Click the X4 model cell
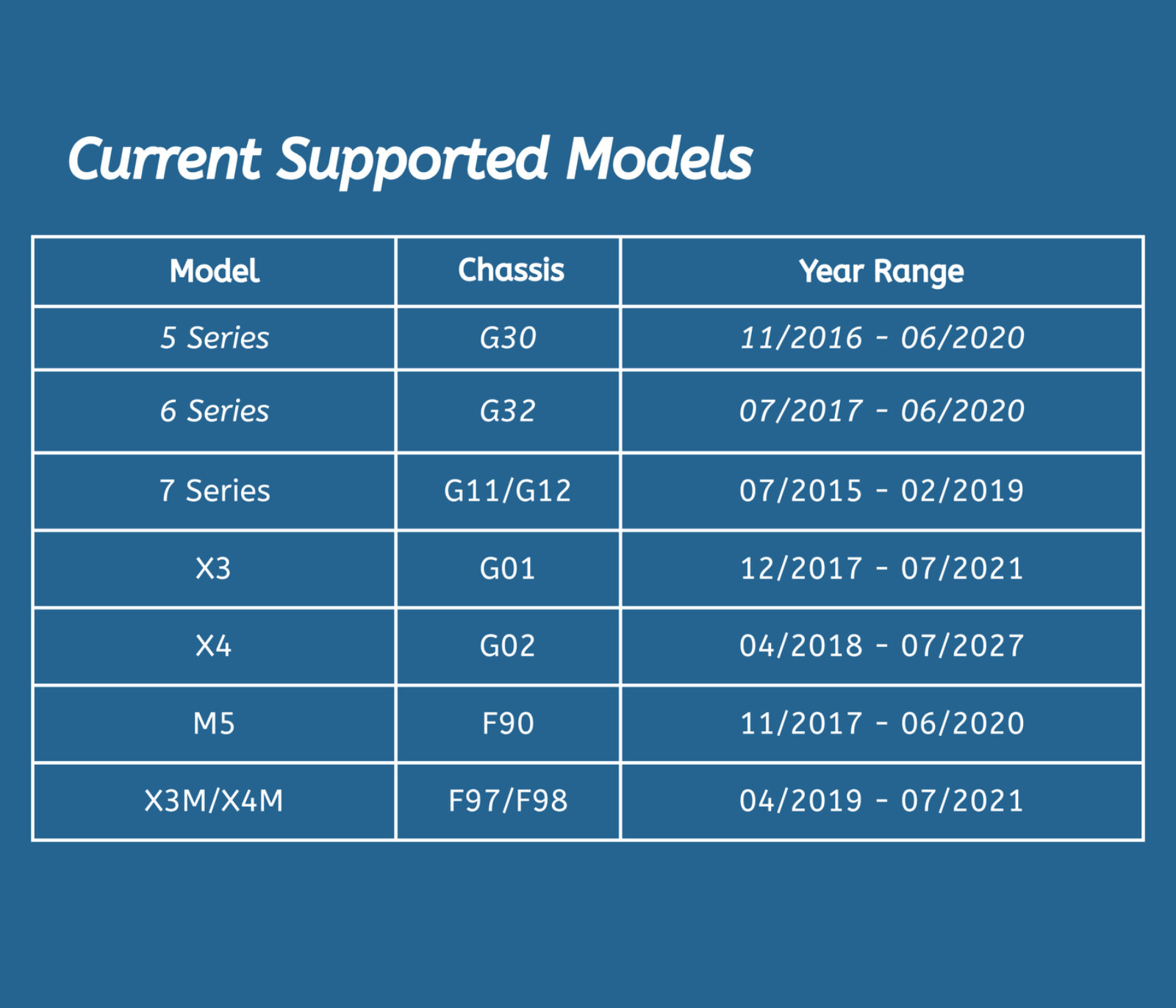1176x1008 pixels. point(213,646)
